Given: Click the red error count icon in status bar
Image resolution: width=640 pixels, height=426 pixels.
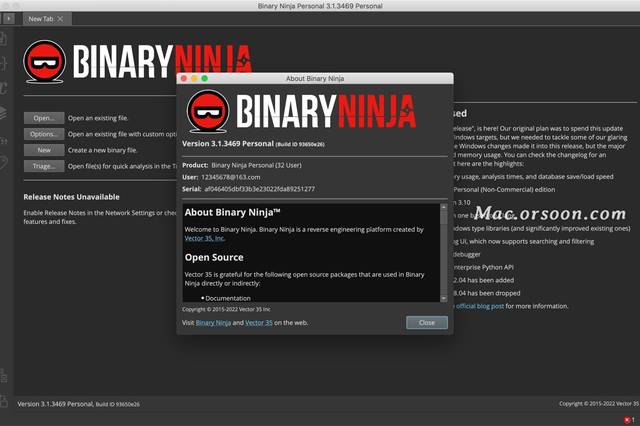Looking at the screenshot, I should click(627, 420).
